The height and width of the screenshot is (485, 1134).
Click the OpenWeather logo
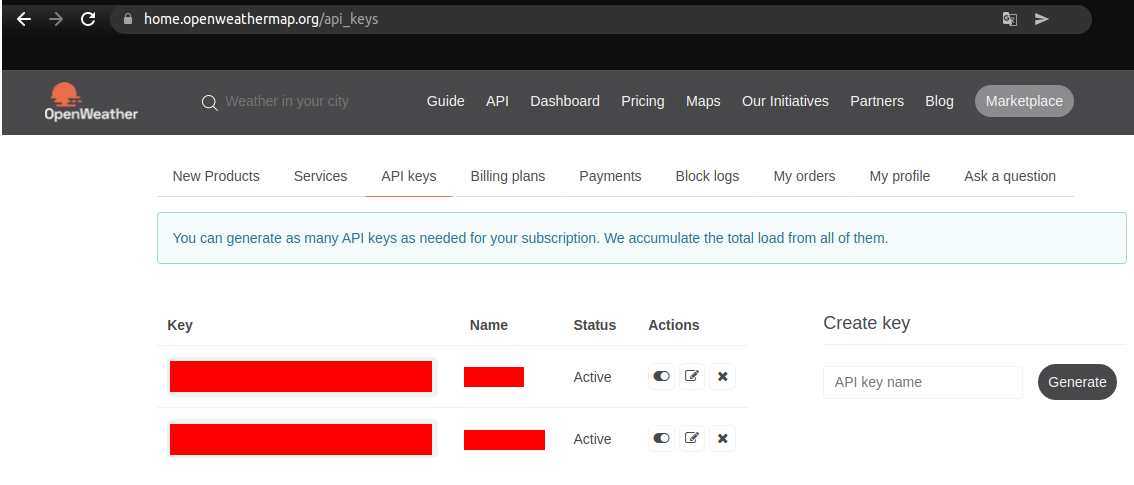[91, 101]
